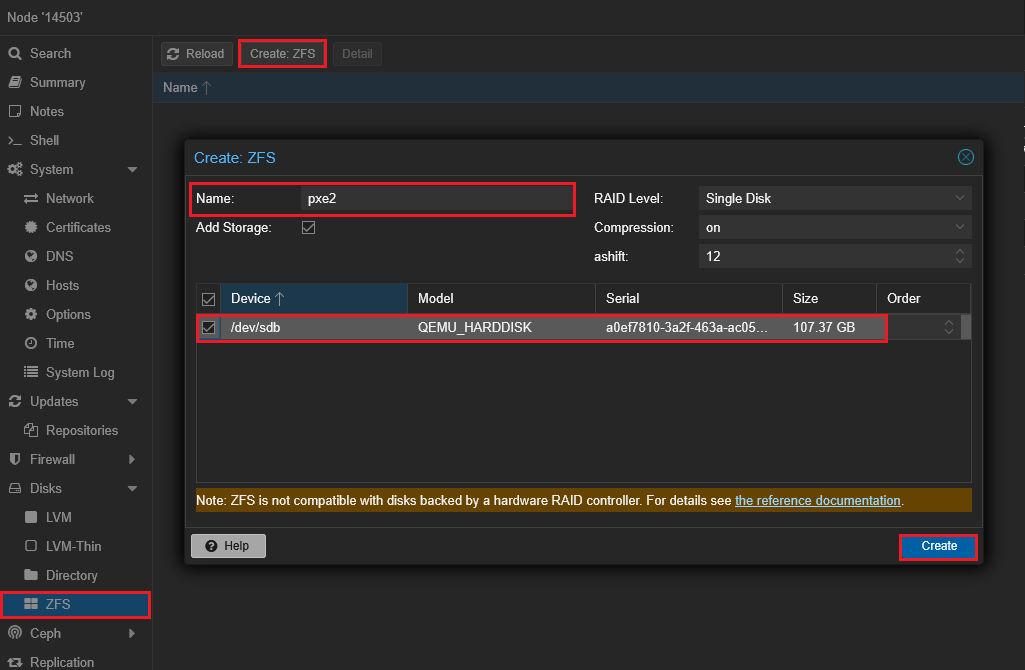Select the Network icon under System
This screenshot has height=670, width=1025.
coord(31,199)
